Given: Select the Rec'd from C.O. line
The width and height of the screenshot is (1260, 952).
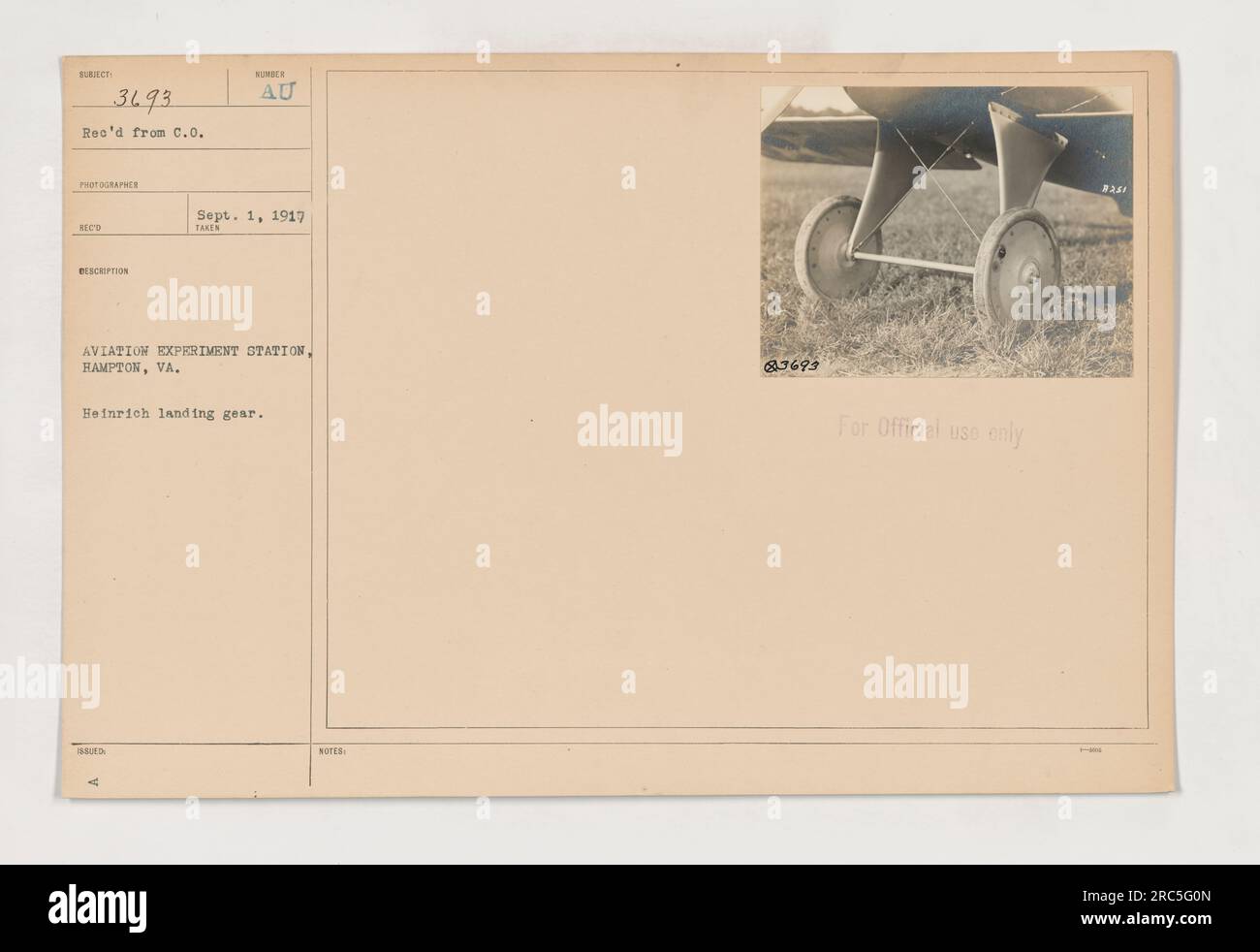Looking at the screenshot, I should (x=126, y=136).
